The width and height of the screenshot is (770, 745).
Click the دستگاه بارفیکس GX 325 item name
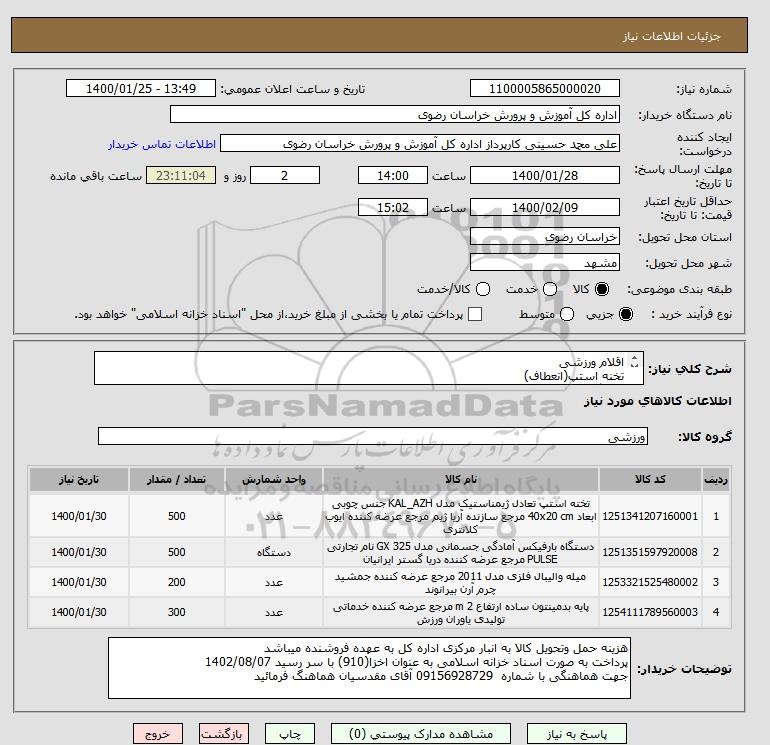tap(461, 552)
